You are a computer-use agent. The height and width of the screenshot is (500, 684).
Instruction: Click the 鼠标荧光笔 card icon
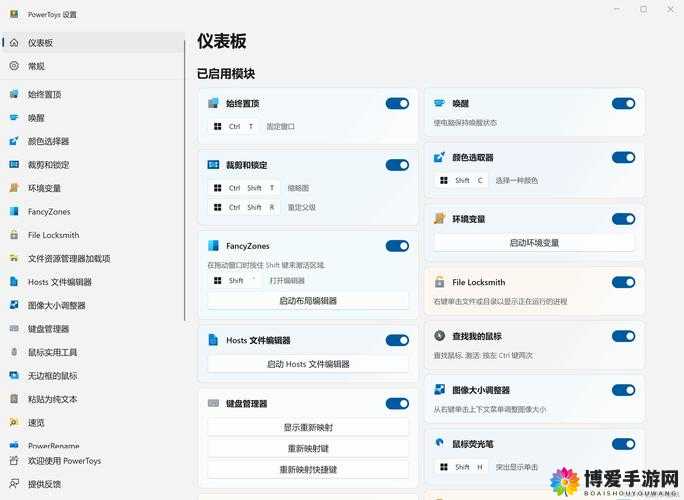[x=440, y=443]
